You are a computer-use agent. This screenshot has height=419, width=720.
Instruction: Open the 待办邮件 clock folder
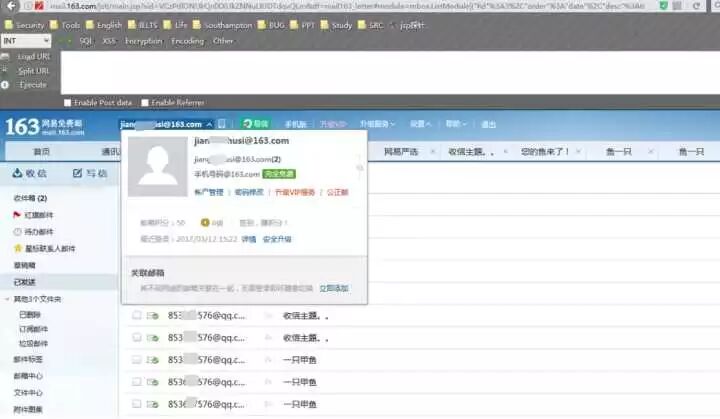point(34,232)
